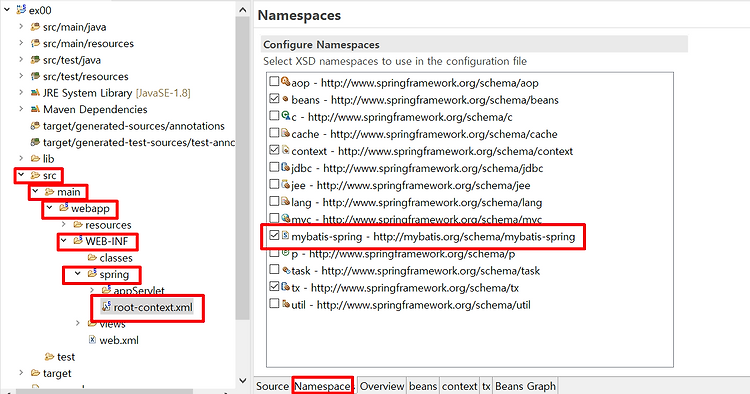Enable the cache namespace checkbox
The height and width of the screenshot is (394, 750).
pyautogui.click(x=274, y=132)
